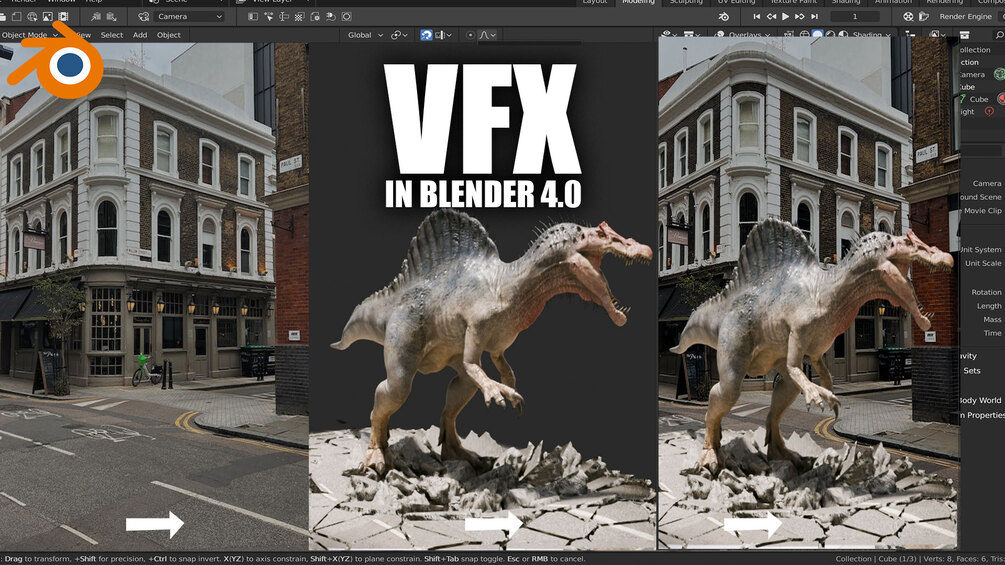Switch to the Modeling workspace tab
Screen dimensions: 1005x565
(638, 3)
